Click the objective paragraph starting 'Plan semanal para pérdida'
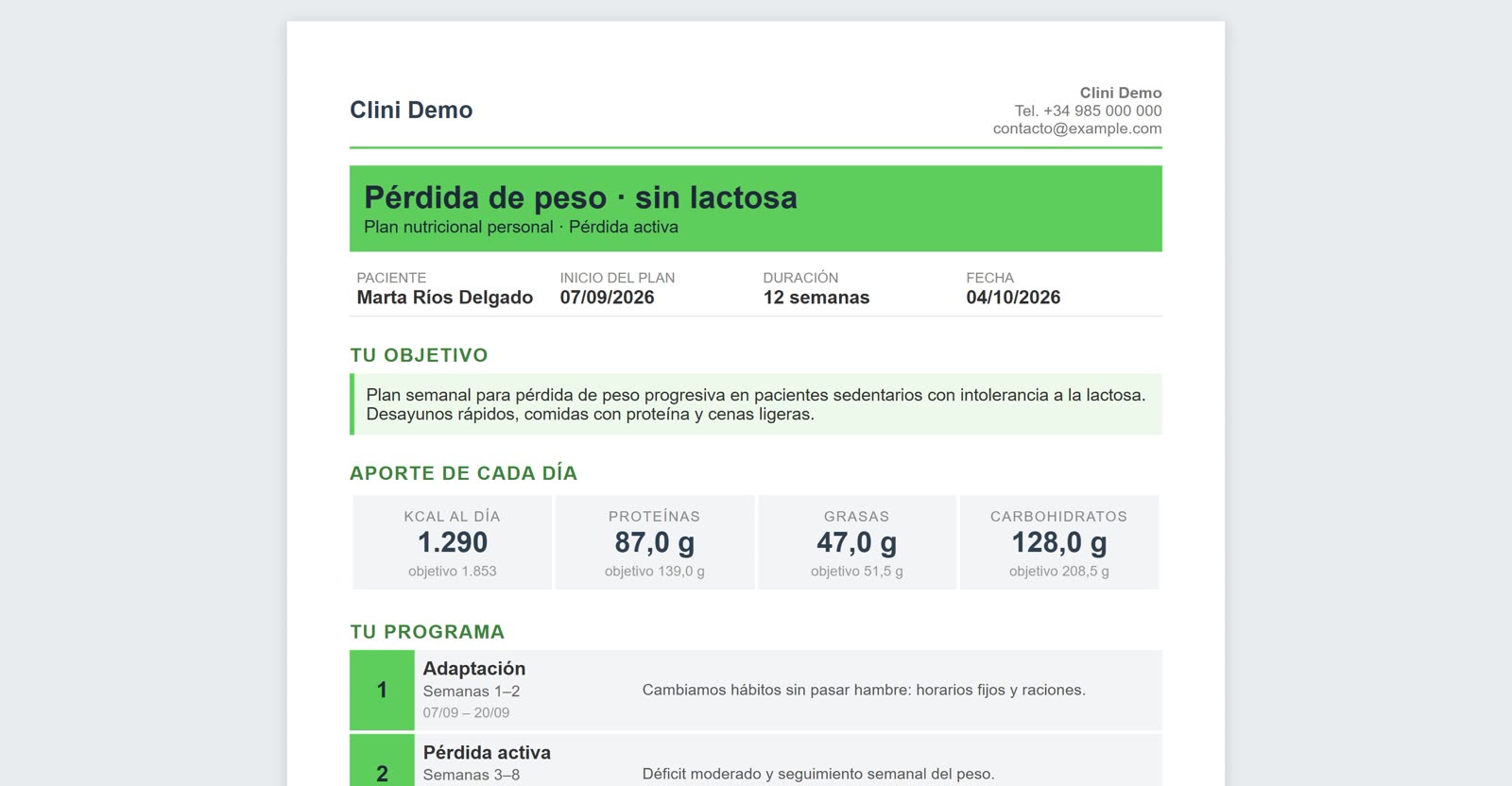The width and height of the screenshot is (1512, 786). 756,404
